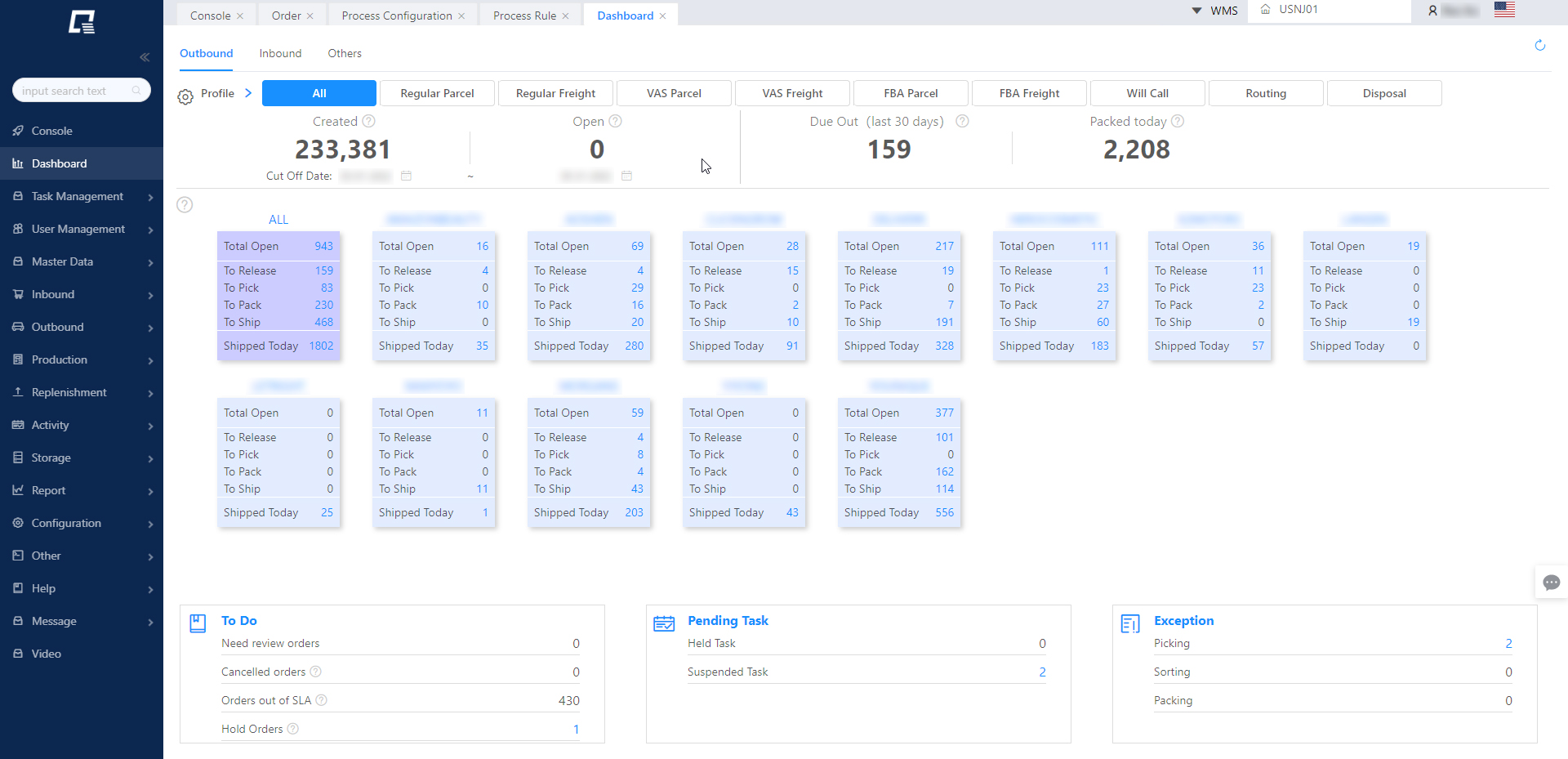1568x759 pixels.
Task: Click the Suspended Task count link
Action: [1042, 672]
